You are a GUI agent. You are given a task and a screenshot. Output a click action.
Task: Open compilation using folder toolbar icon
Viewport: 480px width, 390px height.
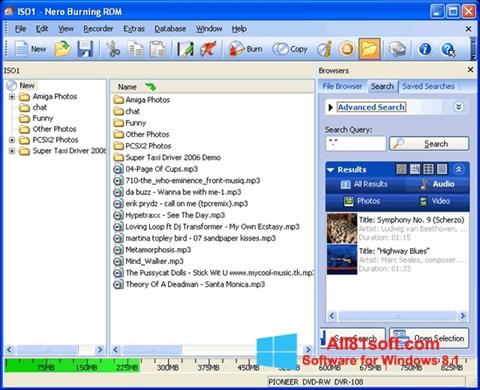(x=63, y=49)
